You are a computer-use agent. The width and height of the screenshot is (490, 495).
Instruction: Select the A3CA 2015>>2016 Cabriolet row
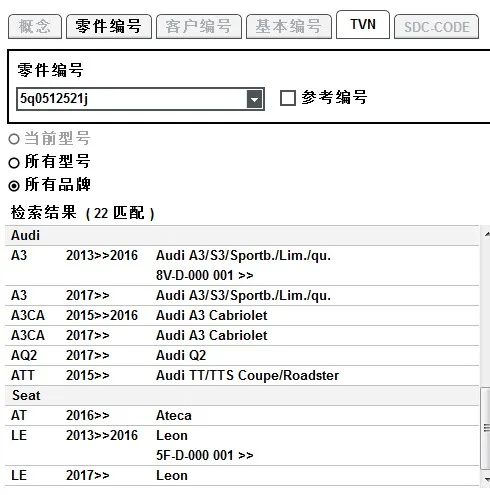coord(242,316)
